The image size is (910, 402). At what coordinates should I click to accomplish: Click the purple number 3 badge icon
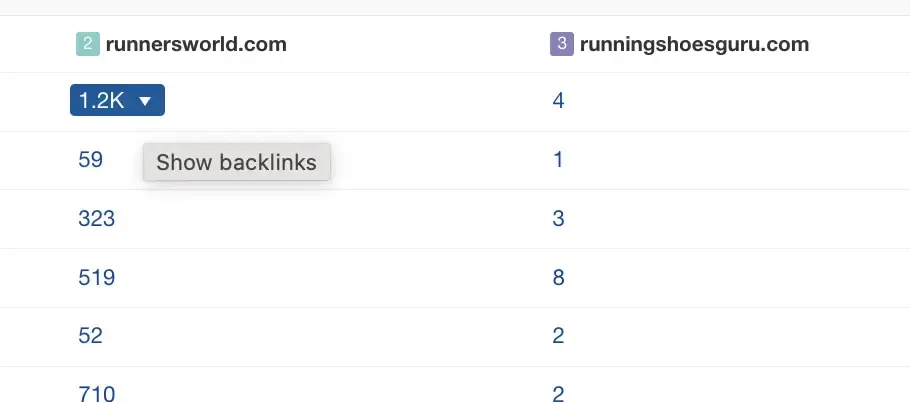click(562, 45)
